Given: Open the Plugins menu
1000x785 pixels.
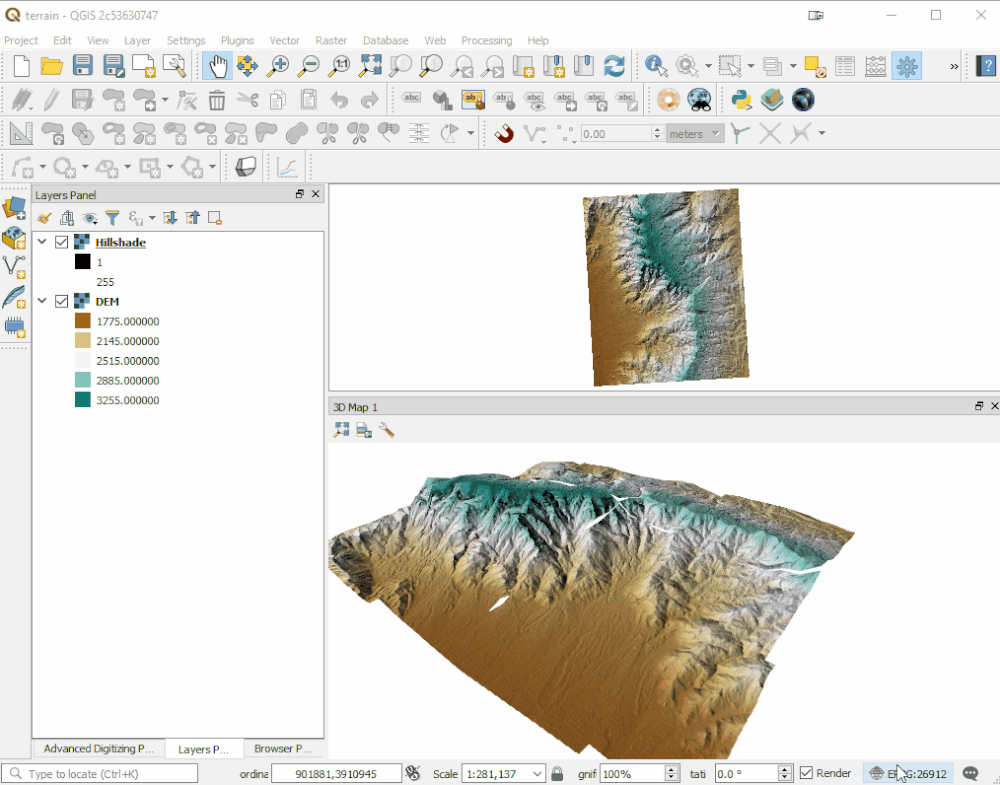Looking at the screenshot, I should (x=237, y=40).
